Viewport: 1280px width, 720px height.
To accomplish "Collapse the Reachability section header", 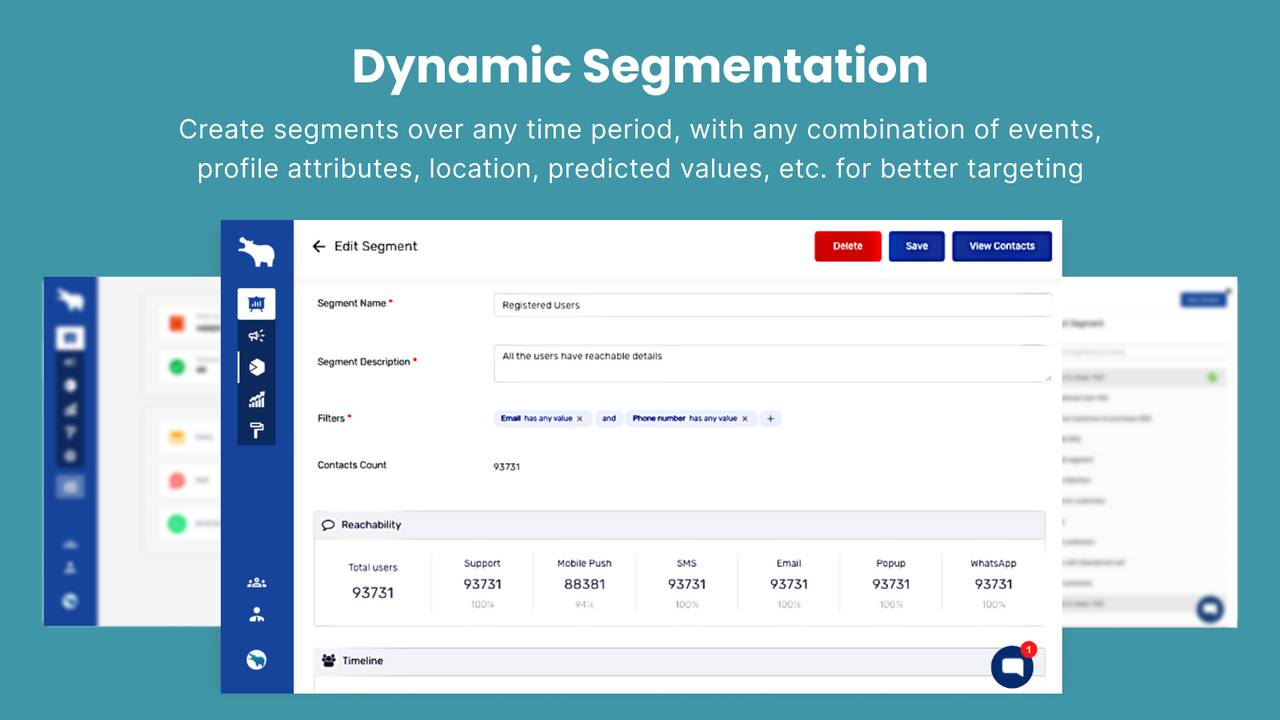I will tap(680, 525).
